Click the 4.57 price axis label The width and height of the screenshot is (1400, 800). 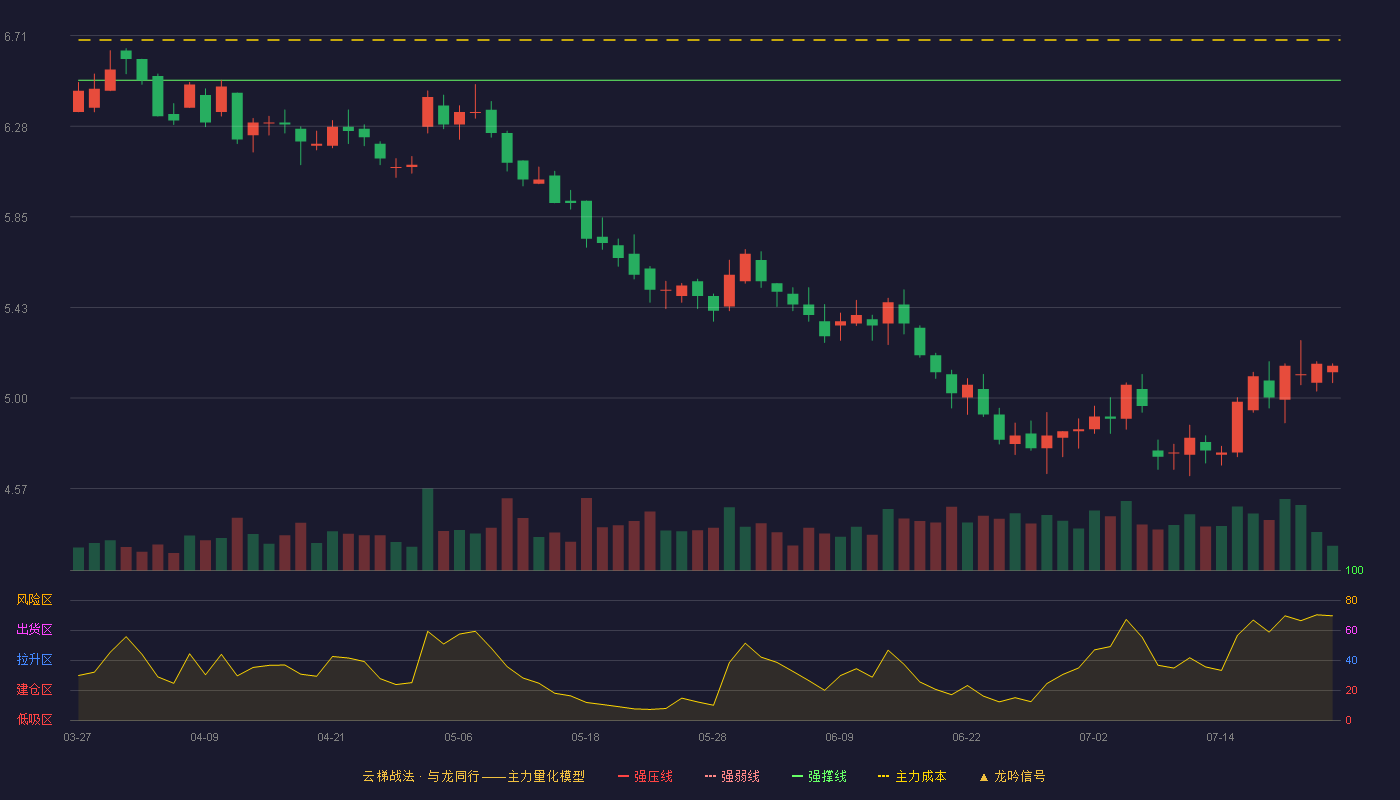coord(15,490)
